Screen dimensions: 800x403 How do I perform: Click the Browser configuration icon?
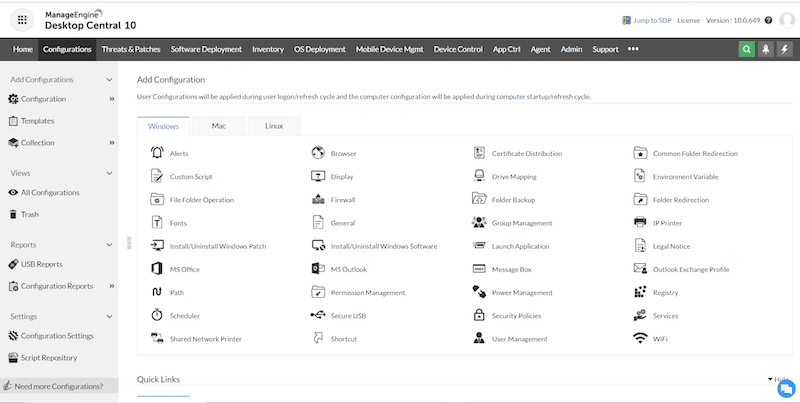coord(318,153)
